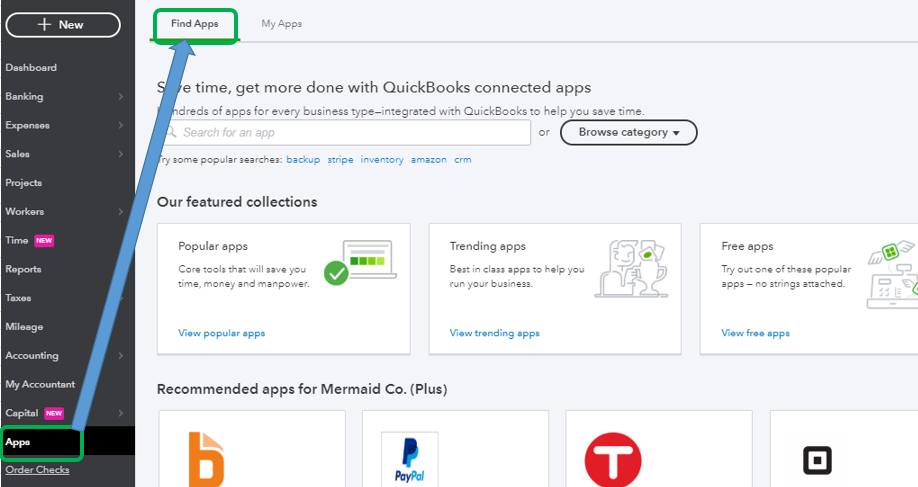
Task: Click the Popular apps laptop illustration
Action: click(x=359, y=264)
